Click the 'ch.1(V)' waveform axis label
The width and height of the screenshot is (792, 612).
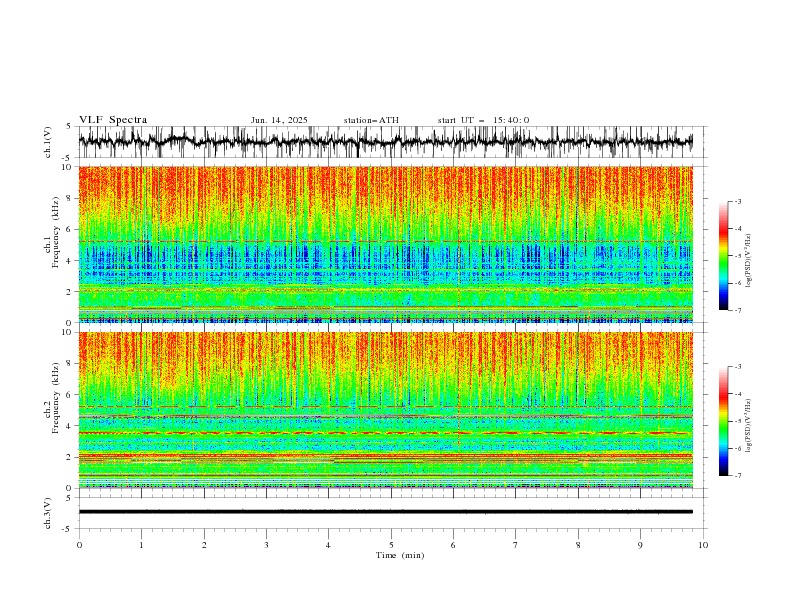pos(48,142)
